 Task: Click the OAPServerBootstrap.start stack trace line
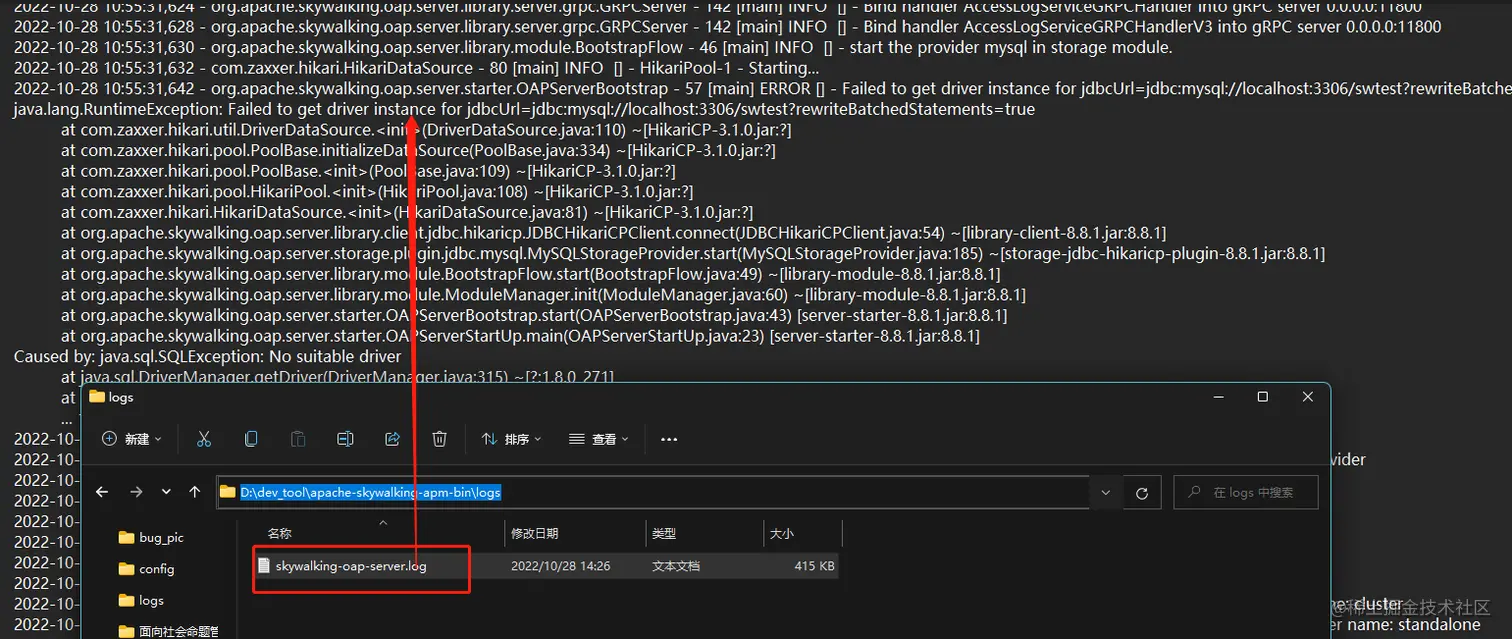point(534,315)
